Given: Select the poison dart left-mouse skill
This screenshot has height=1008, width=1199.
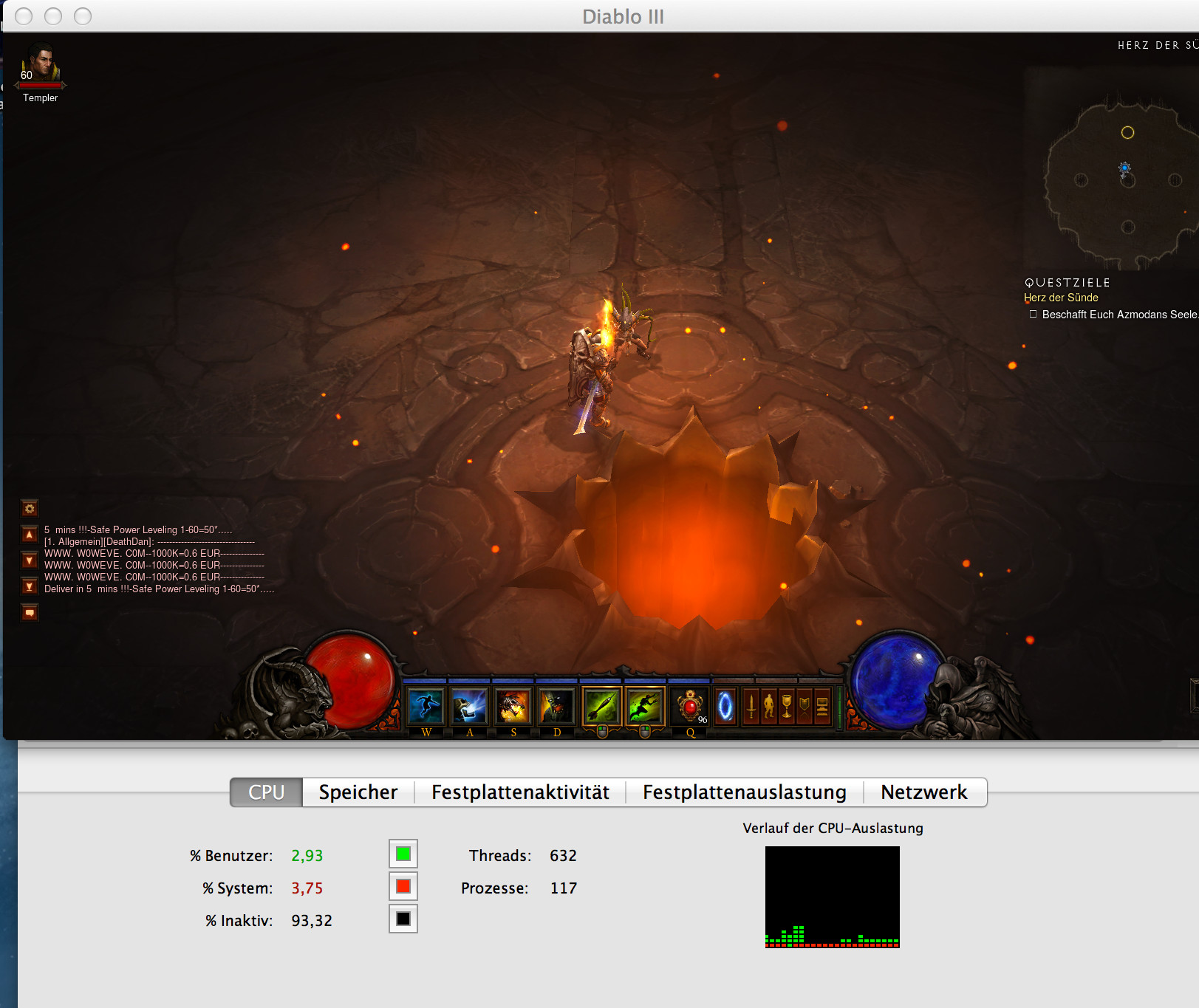Looking at the screenshot, I should point(601,707).
